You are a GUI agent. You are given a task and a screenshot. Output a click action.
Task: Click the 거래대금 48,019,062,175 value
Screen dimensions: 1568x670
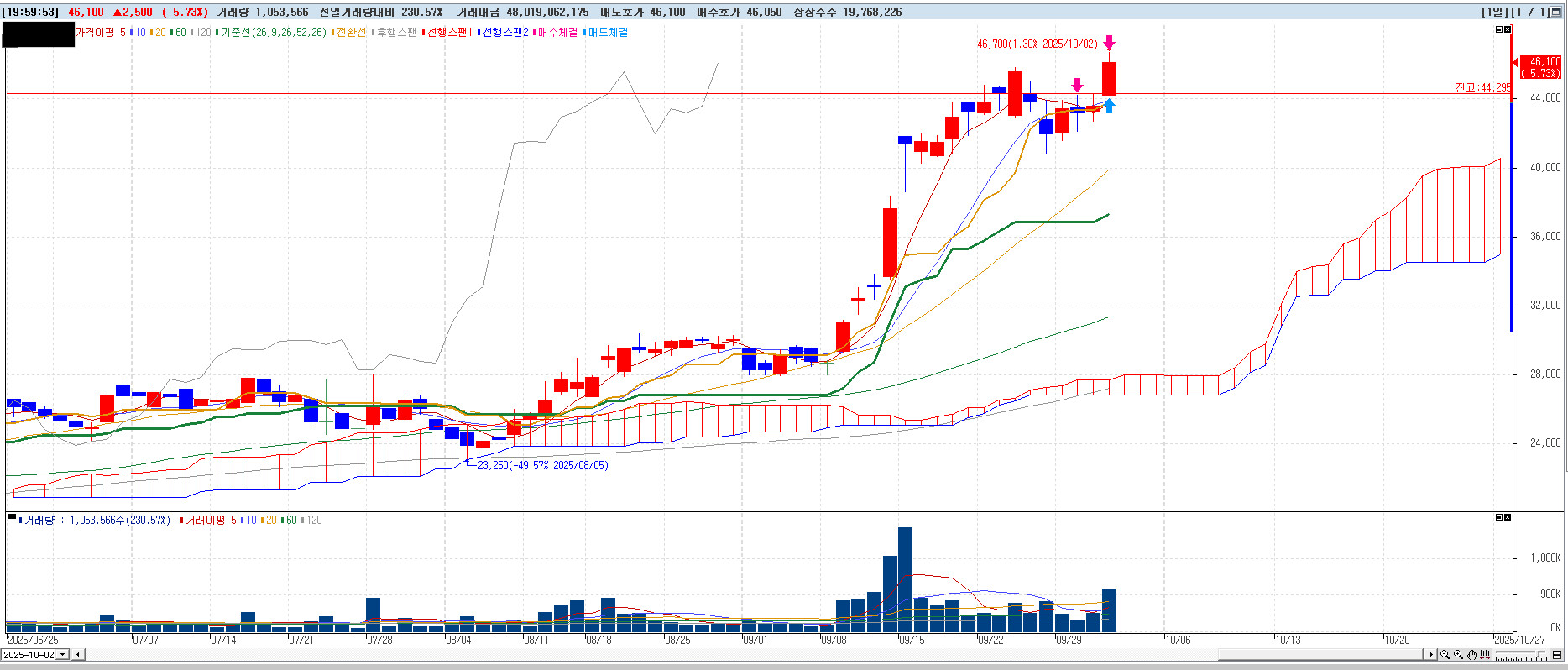pyautogui.click(x=523, y=12)
